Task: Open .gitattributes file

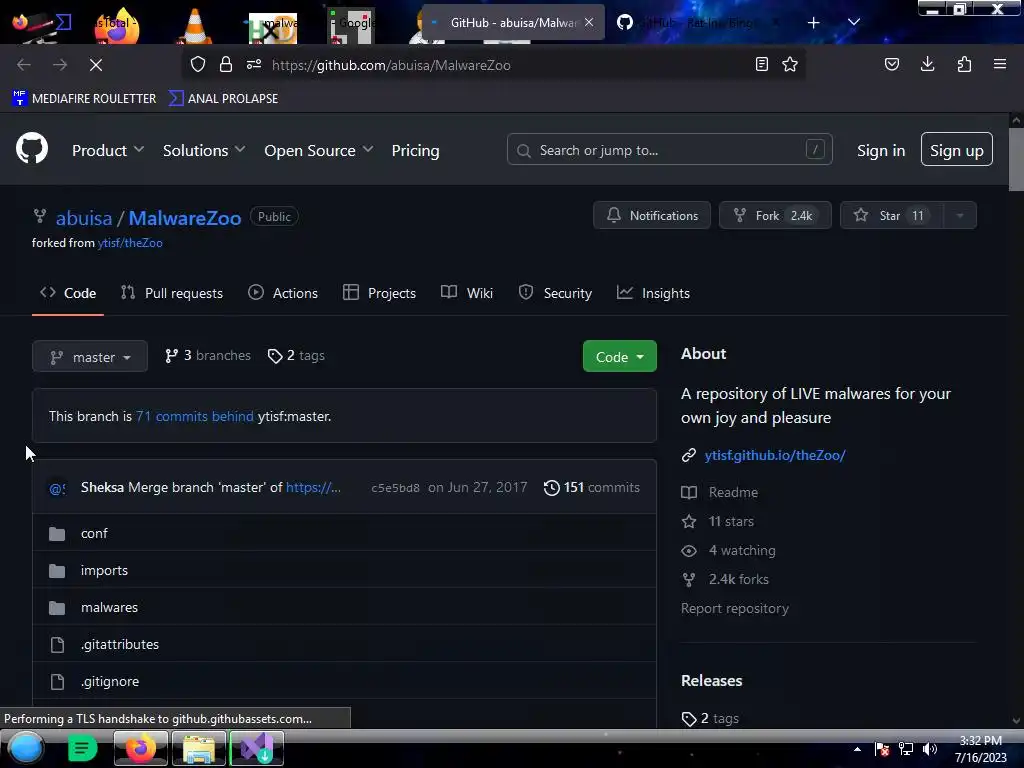Action: [x=120, y=645]
